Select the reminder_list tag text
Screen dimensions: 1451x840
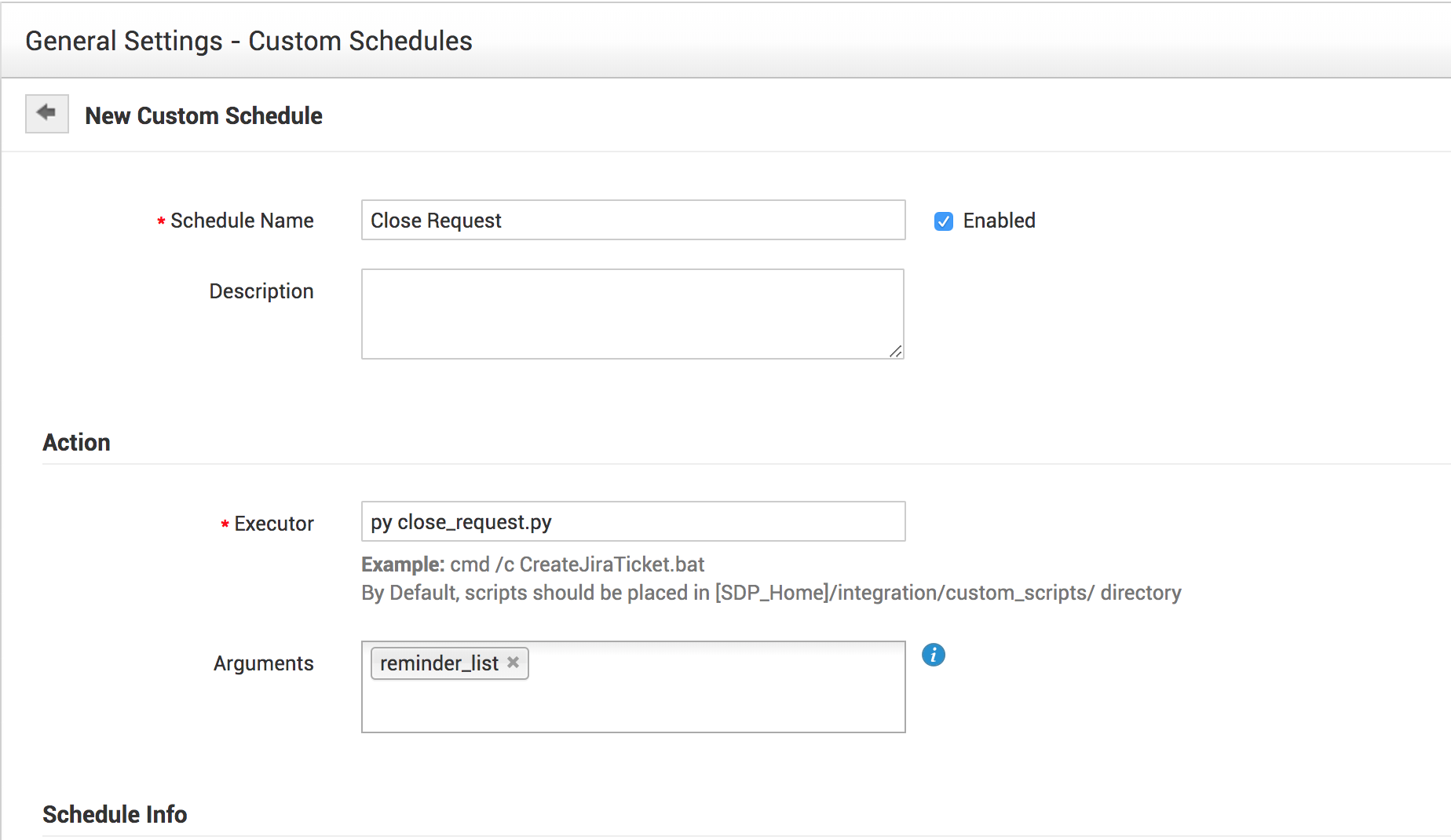tap(439, 663)
